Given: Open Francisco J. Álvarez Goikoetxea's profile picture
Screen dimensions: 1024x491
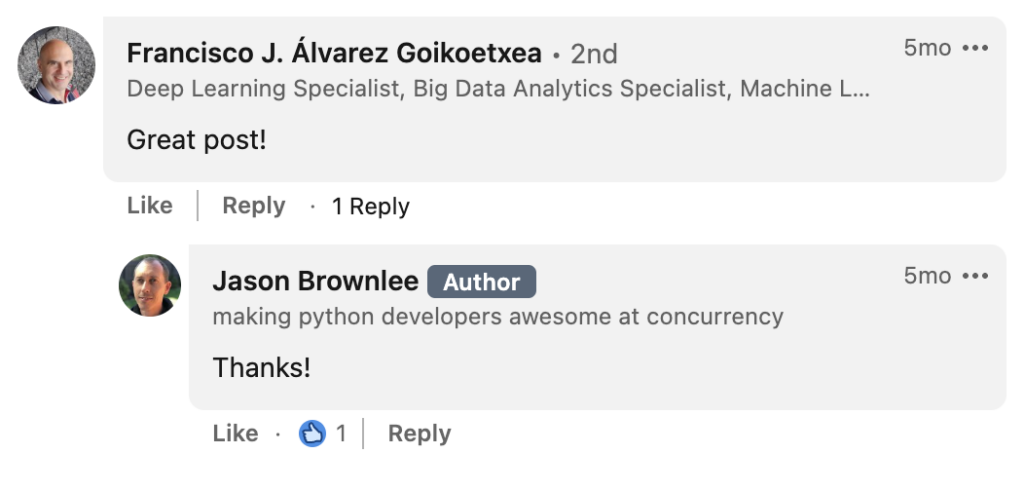Looking at the screenshot, I should 56,64.
